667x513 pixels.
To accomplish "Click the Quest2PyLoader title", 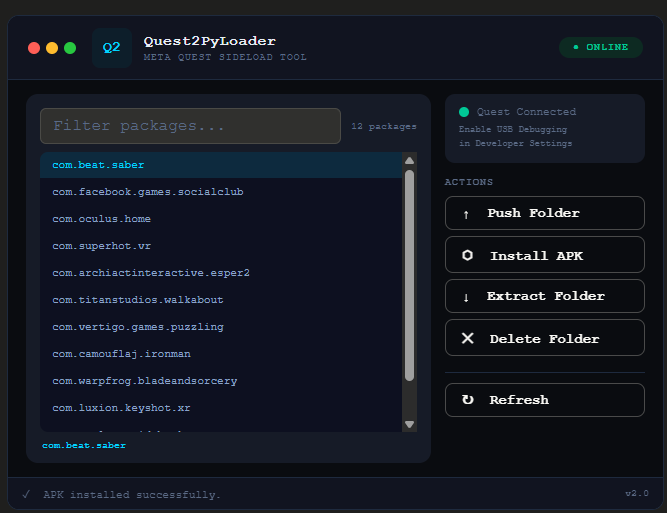I will pyautogui.click(x=209, y=41).
